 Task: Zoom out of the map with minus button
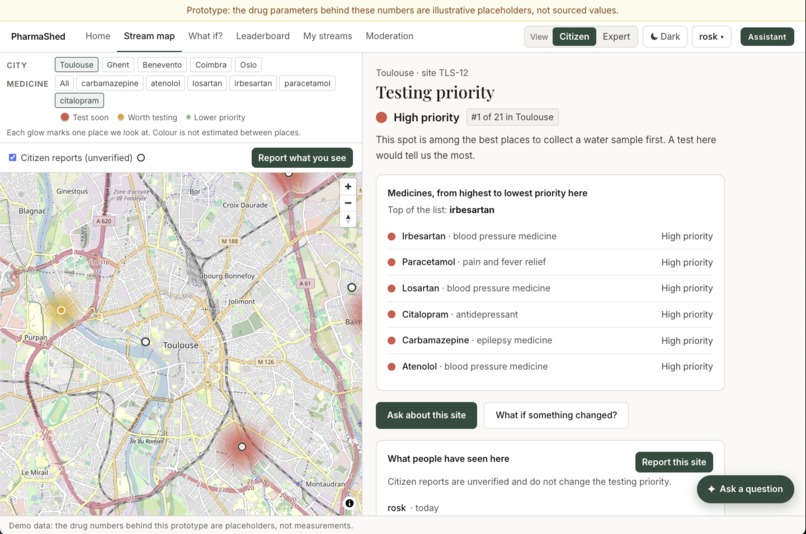(x=348, y=202)
